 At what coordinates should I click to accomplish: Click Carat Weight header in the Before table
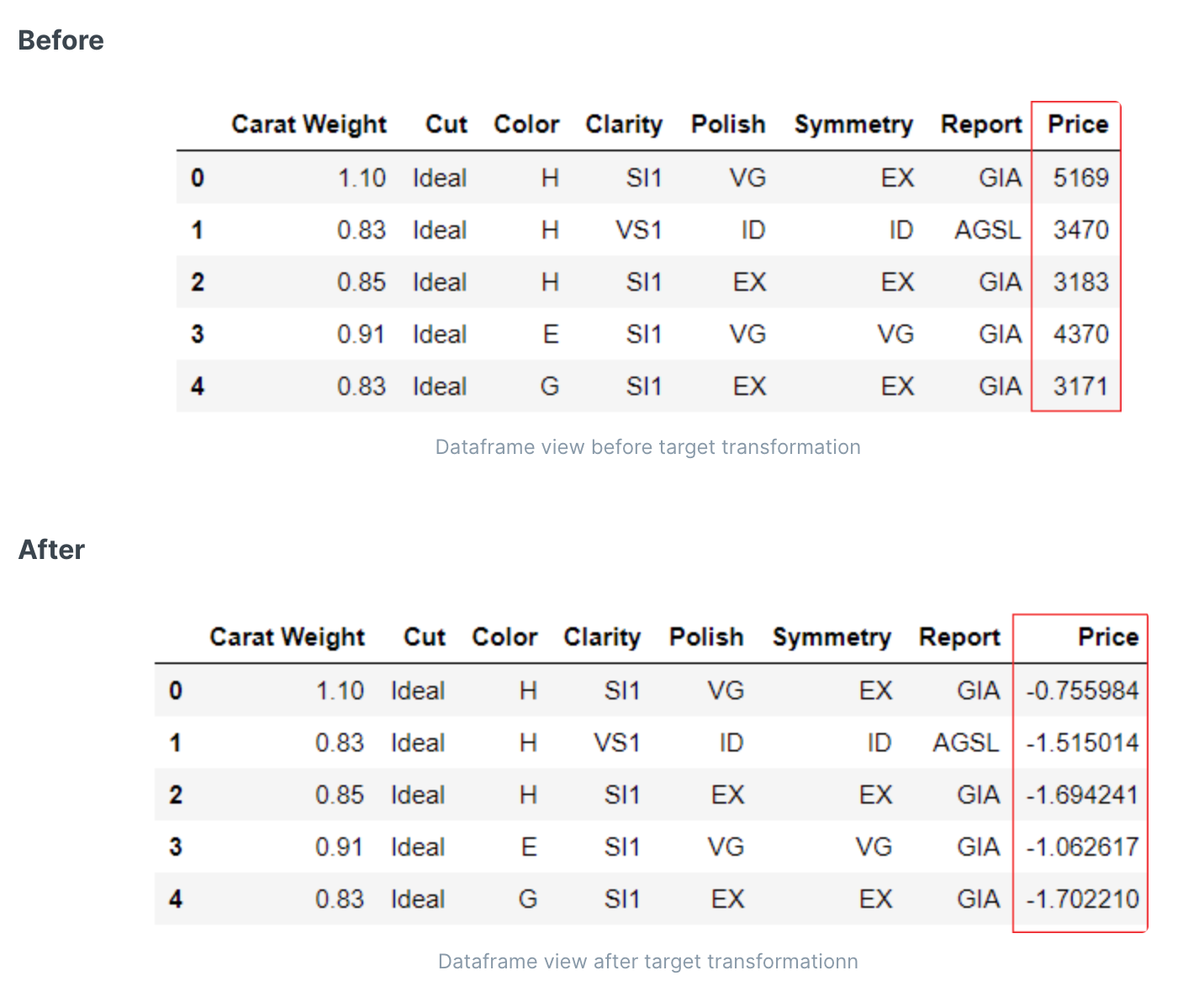pos(309,124)
